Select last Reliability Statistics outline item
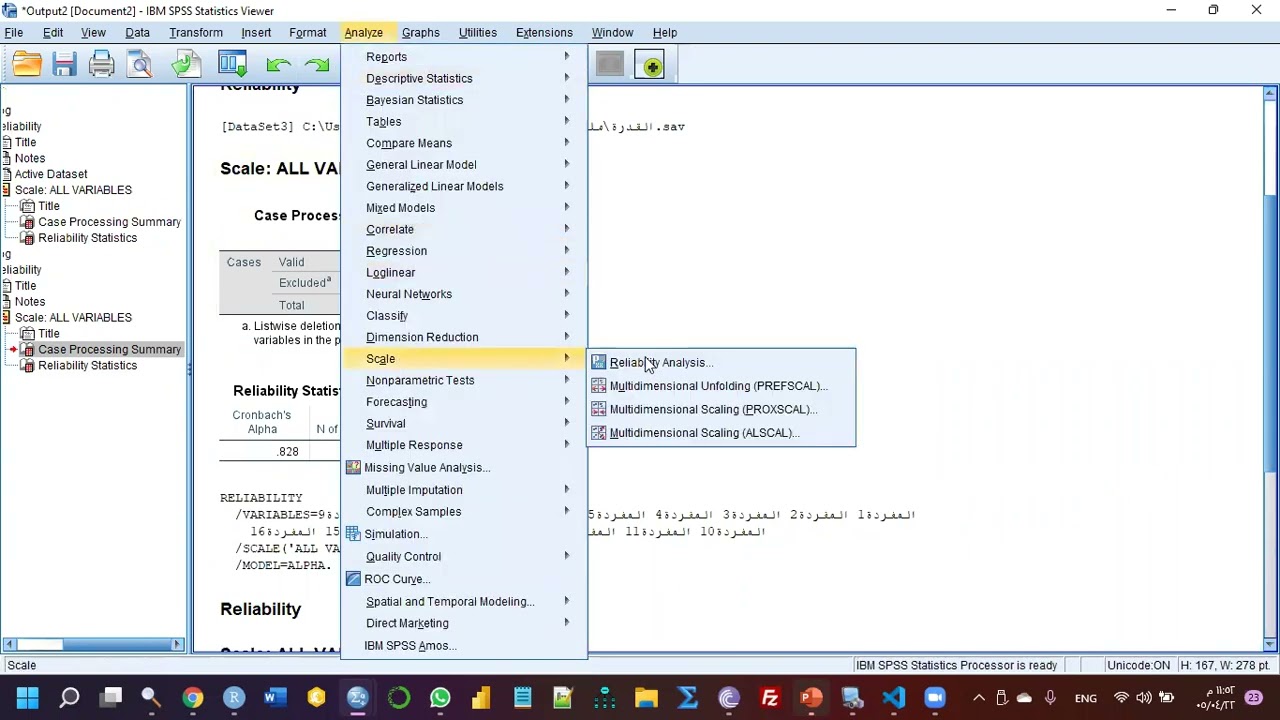 pos(87,365)
